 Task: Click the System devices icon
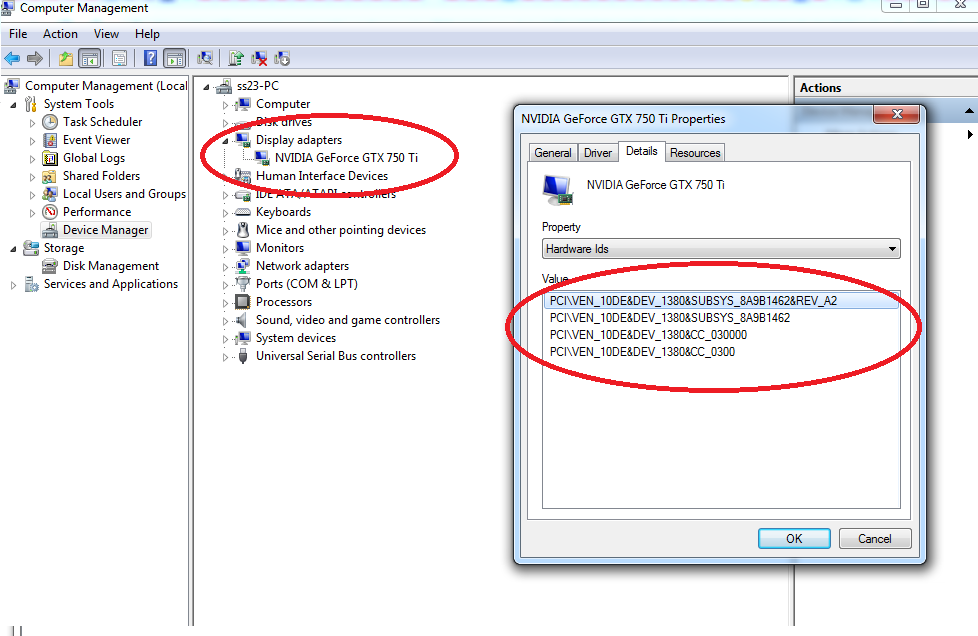click(x=243, y=338)
